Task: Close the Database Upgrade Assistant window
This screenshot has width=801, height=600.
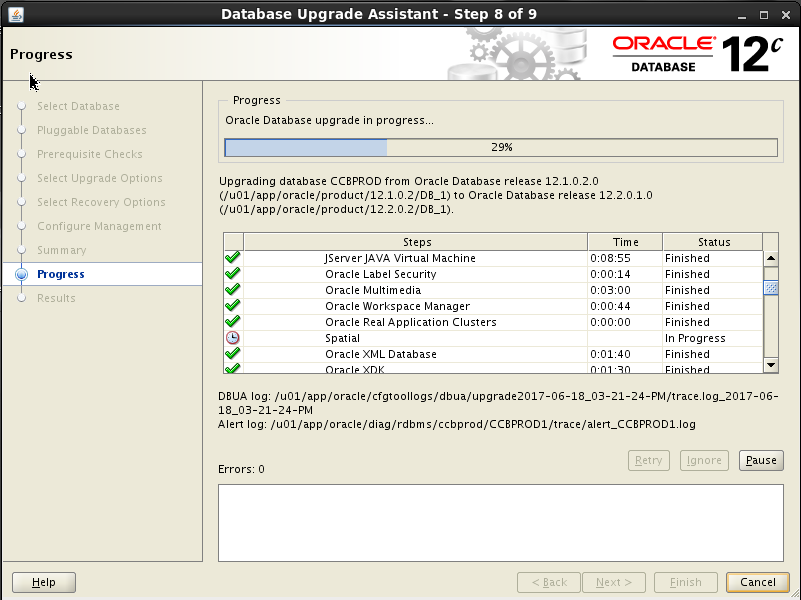Action: (x=786, y=15)
